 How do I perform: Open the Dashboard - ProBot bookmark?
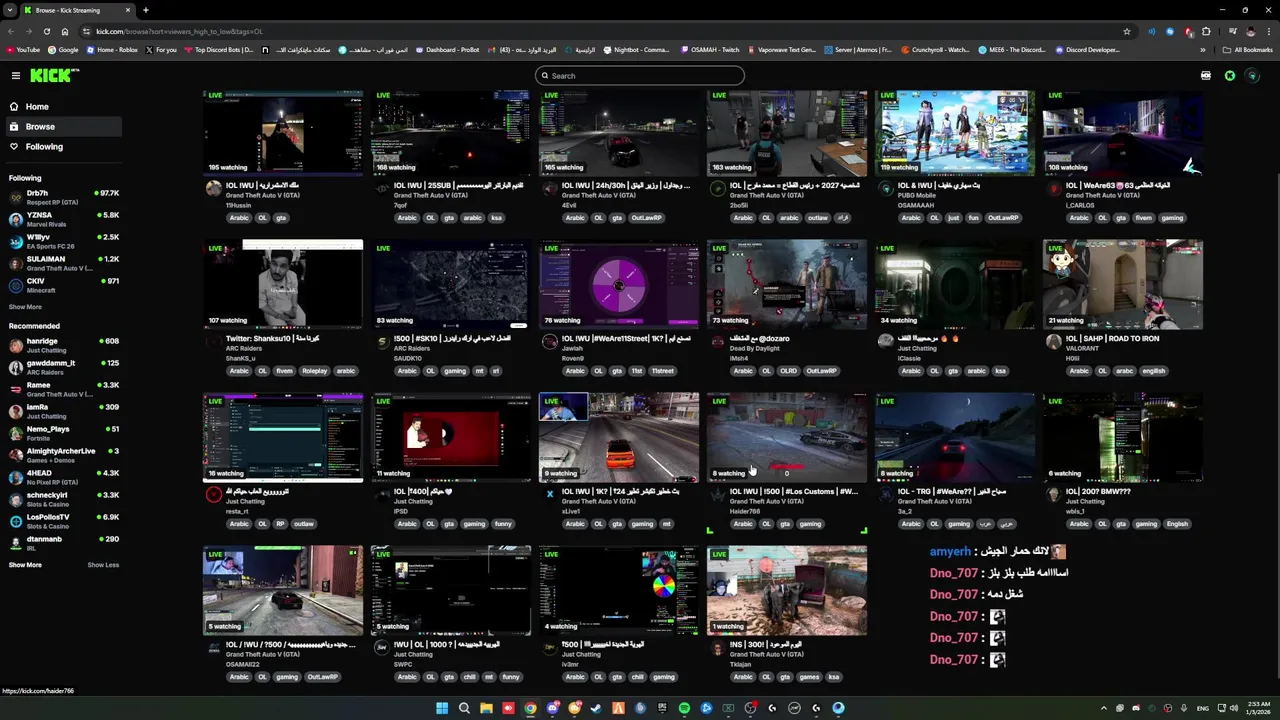tap(447, 50)
